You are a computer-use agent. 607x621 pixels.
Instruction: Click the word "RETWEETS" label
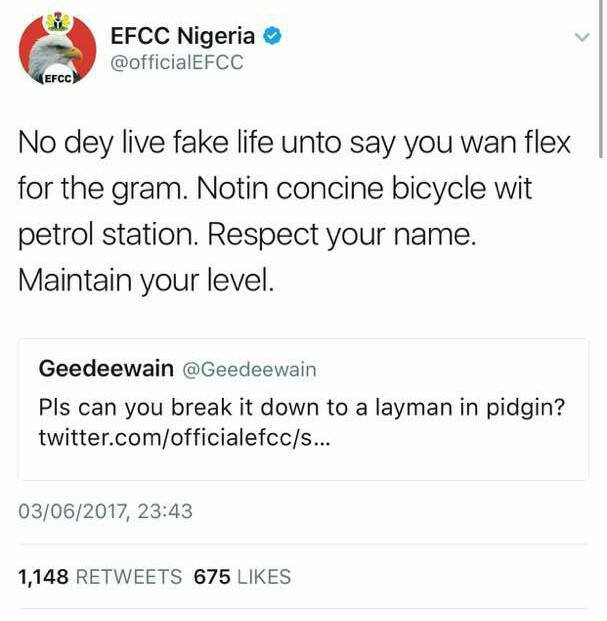pyautogui.click(x=130, y=577)
